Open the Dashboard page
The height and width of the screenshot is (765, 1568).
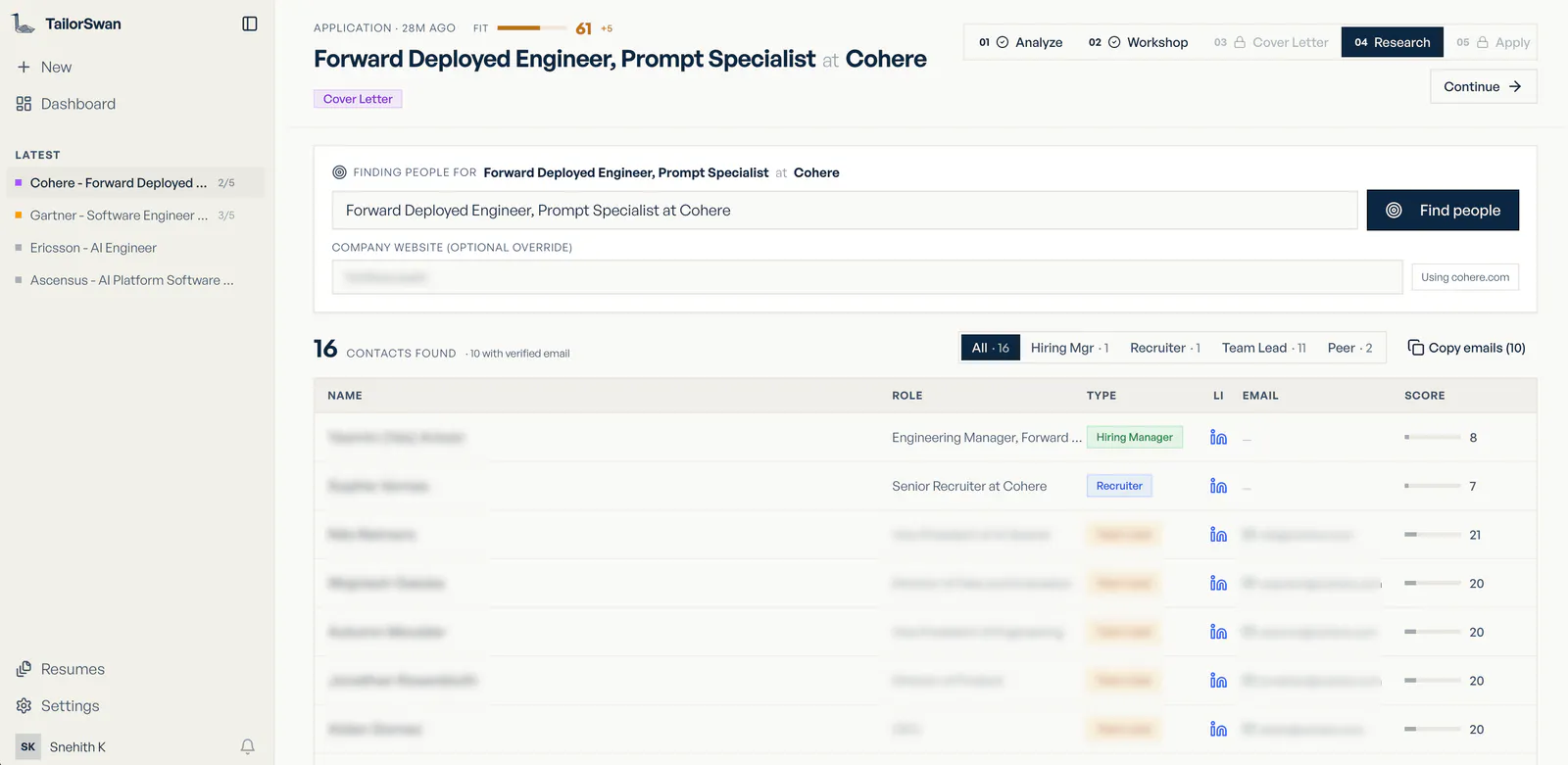click(x=66, y=104)
